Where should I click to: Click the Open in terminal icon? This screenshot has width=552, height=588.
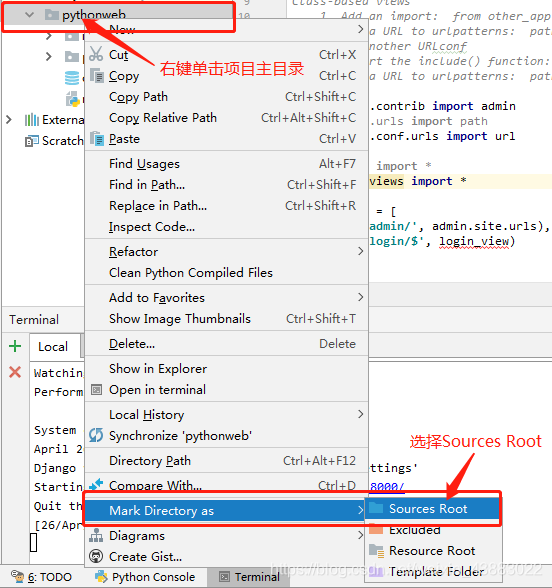tap(96, 390)
